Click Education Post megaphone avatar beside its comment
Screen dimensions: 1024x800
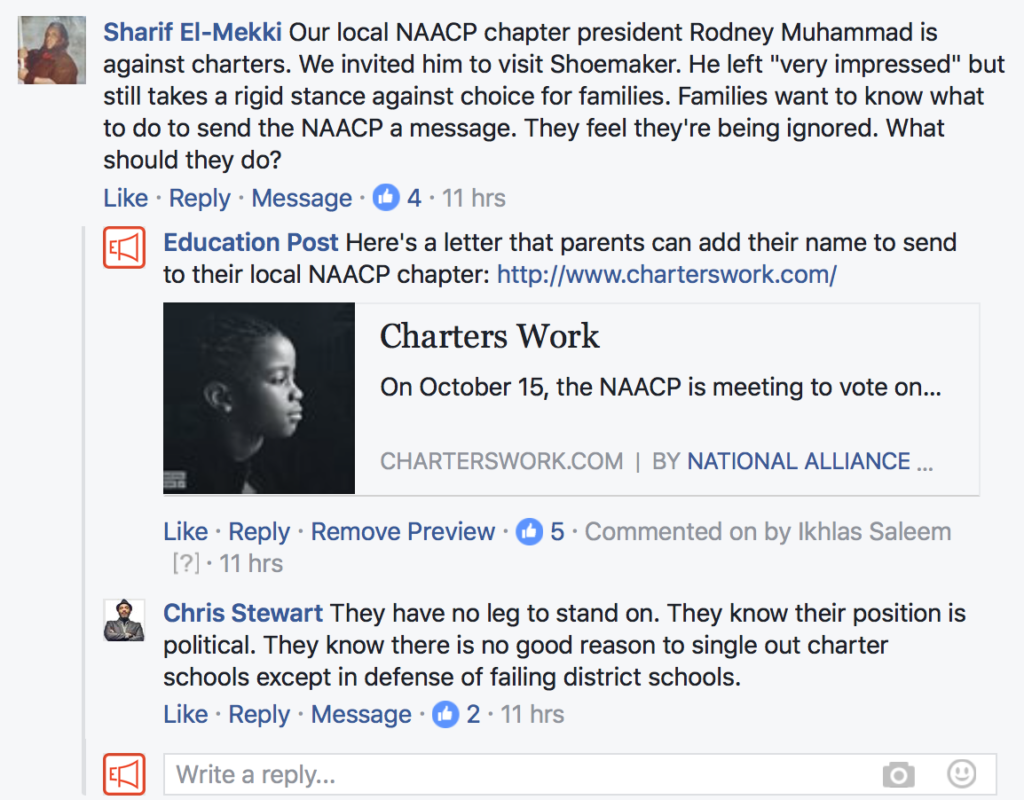click(125, 247)
